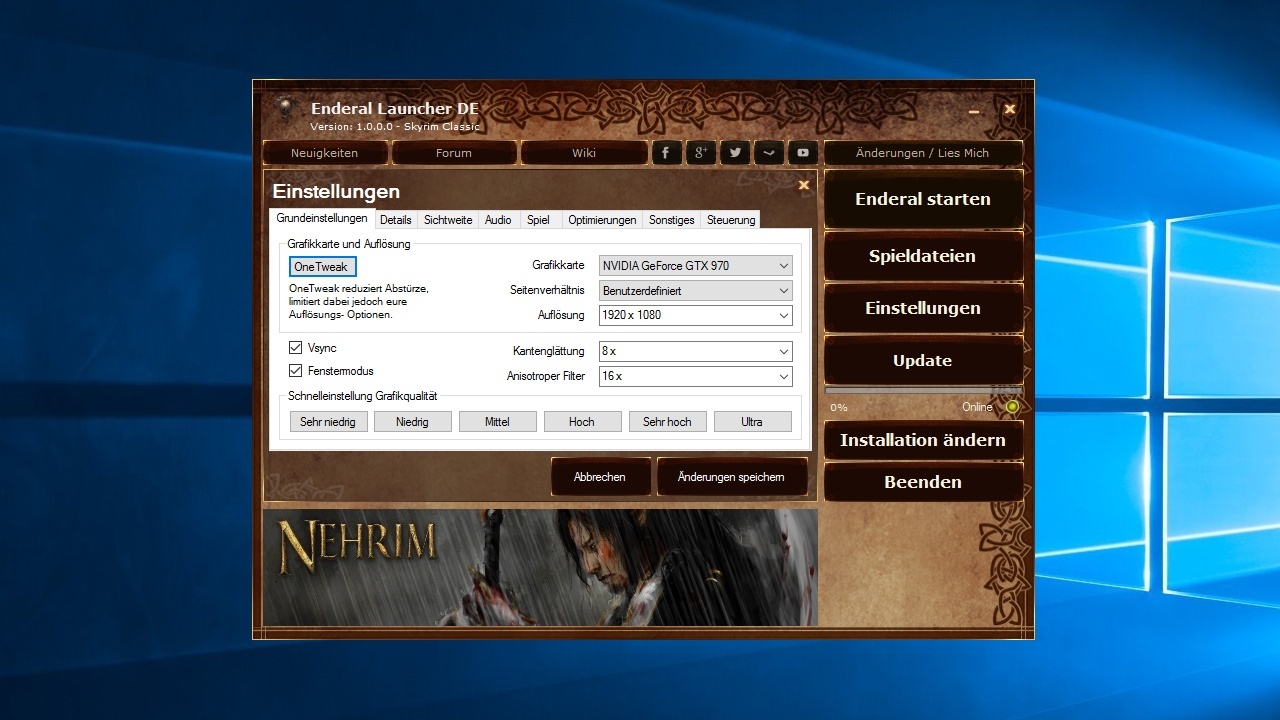Click the Beenden button
The height and width of the screenshot is (720, 1280).
pyautogui.click(x=923, y=482)
